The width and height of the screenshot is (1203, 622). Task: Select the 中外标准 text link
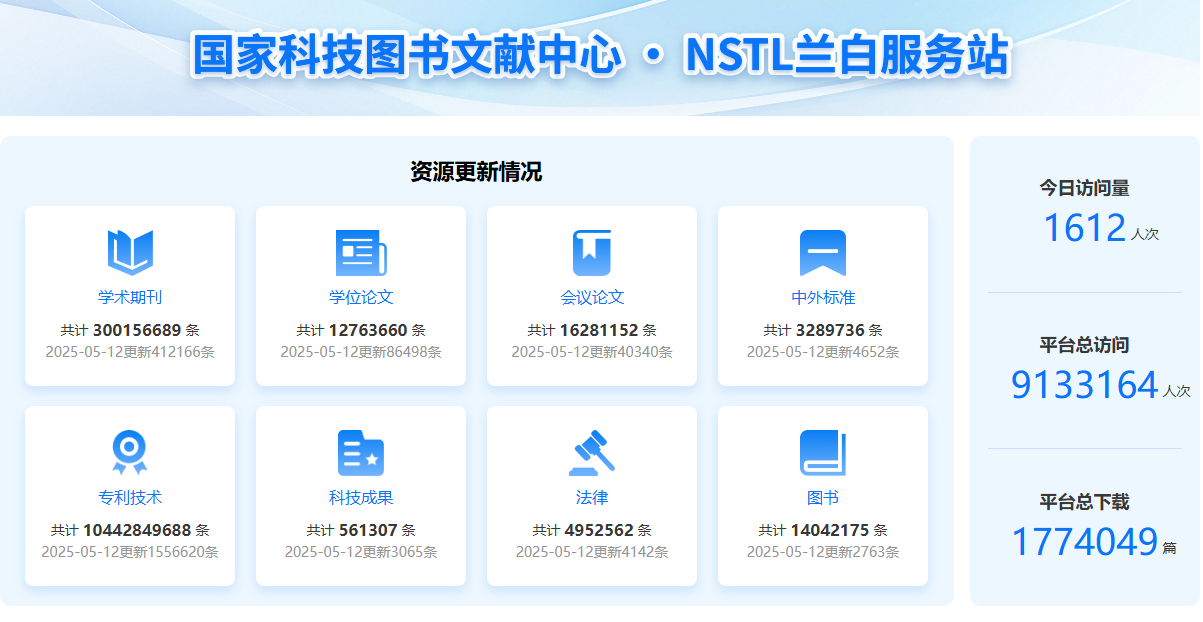click(x=823, y=297)
